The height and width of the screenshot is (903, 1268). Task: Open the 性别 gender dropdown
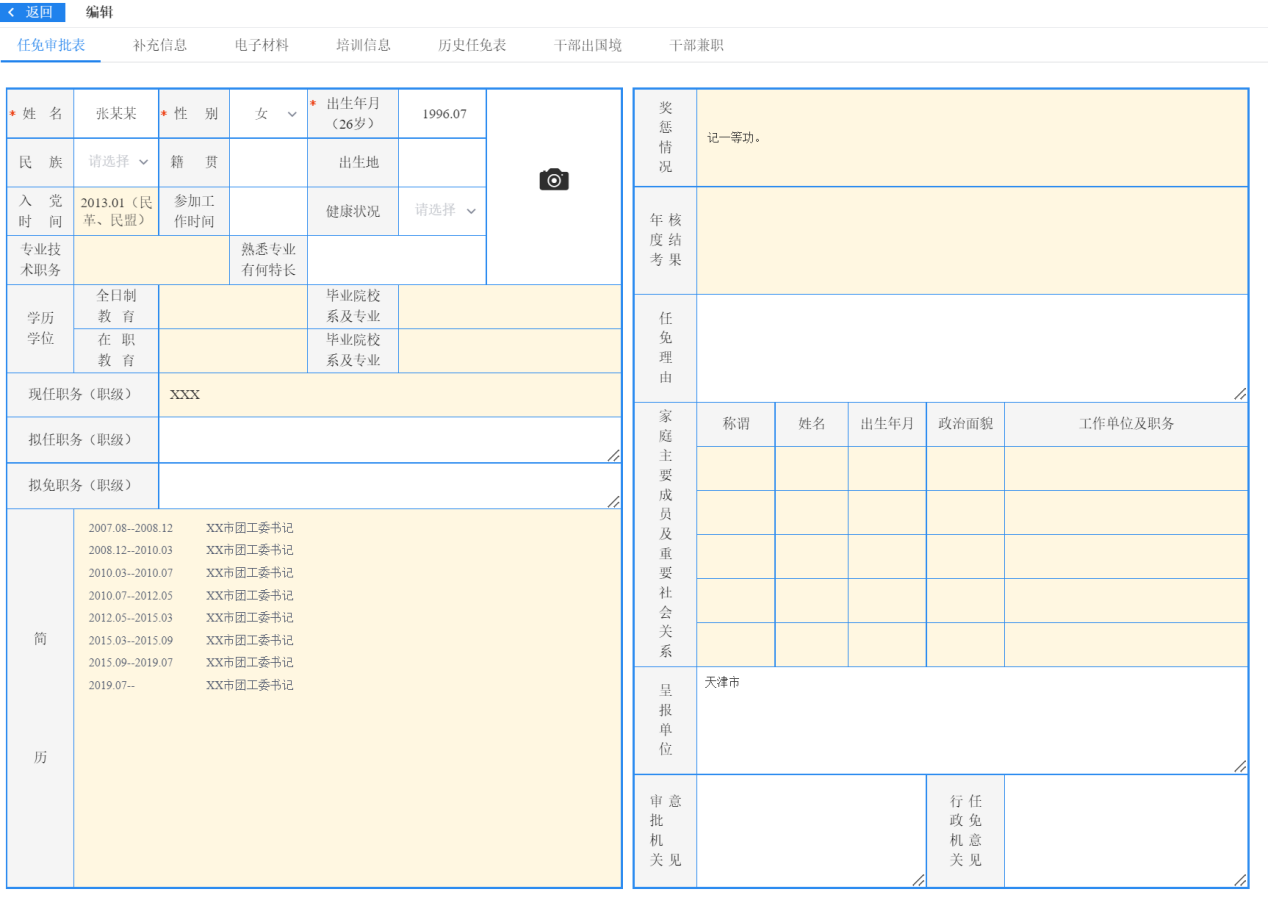(268, 114)
